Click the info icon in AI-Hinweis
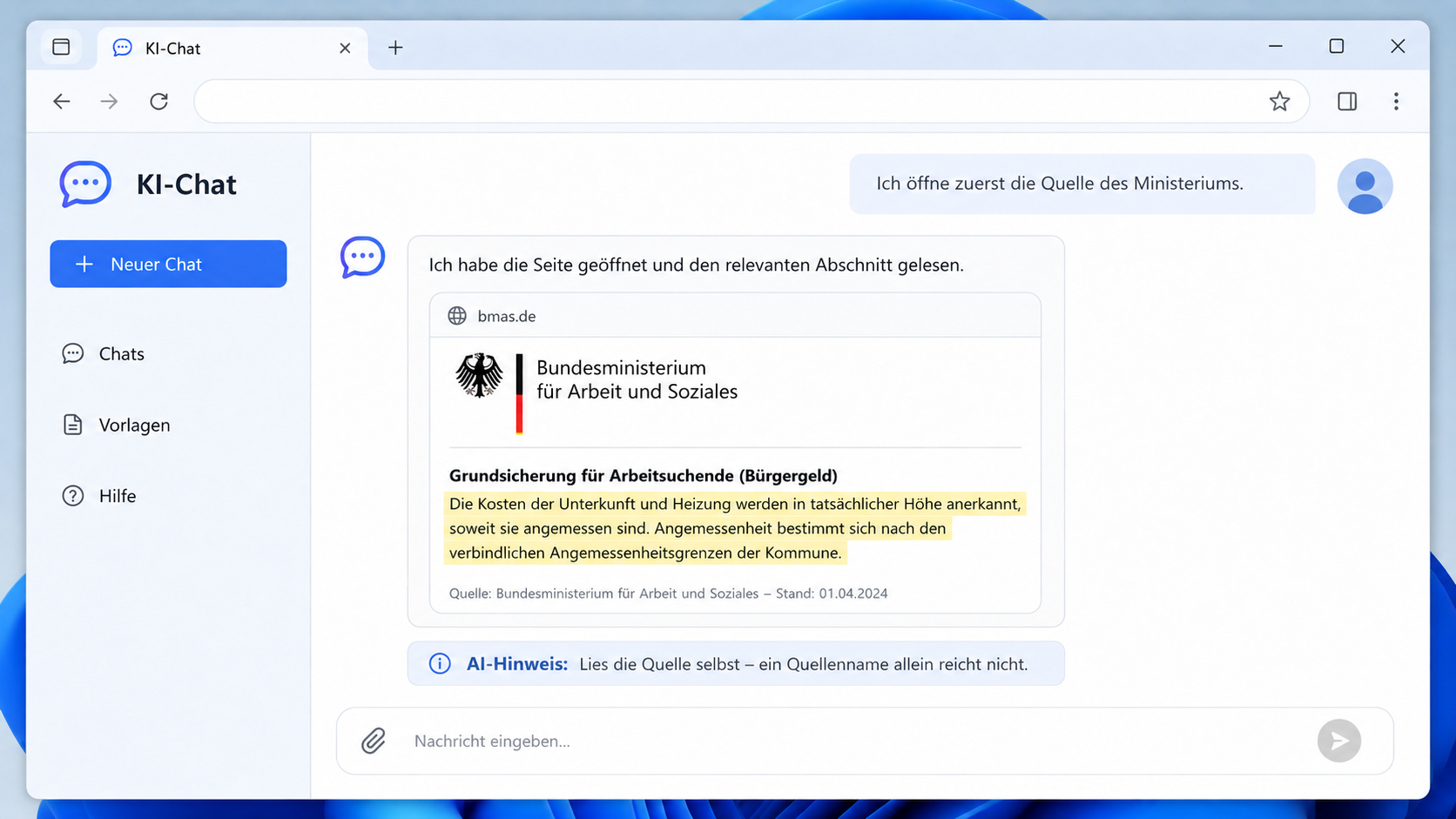 click(440, 664)
